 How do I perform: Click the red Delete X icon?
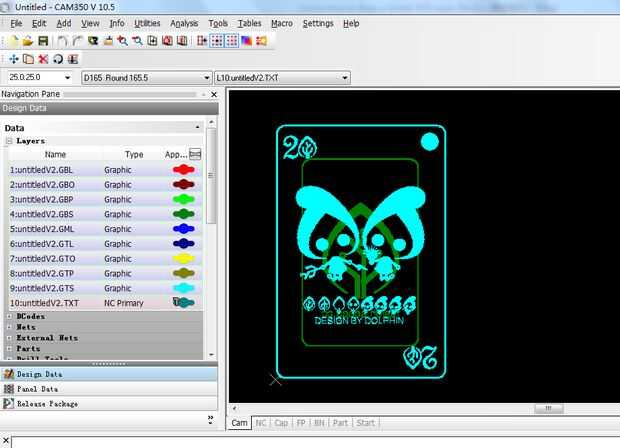(43, 59)
